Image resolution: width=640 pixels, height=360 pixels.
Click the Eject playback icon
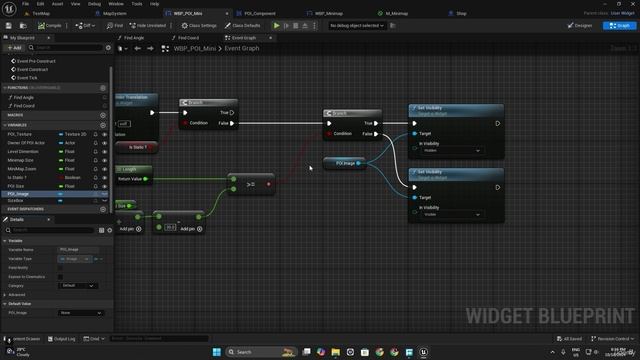304,26
